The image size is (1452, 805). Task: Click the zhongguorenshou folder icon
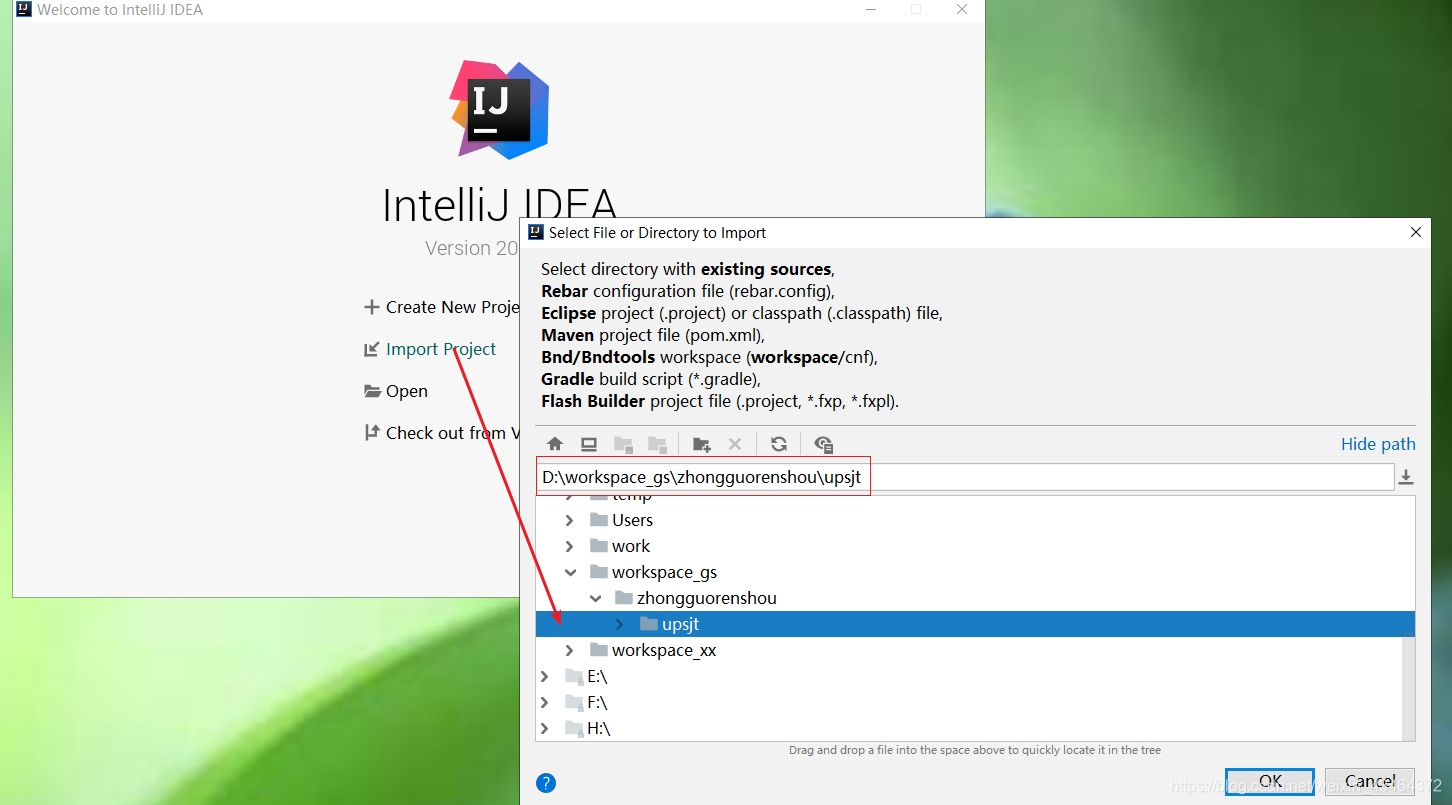(624, 598)
